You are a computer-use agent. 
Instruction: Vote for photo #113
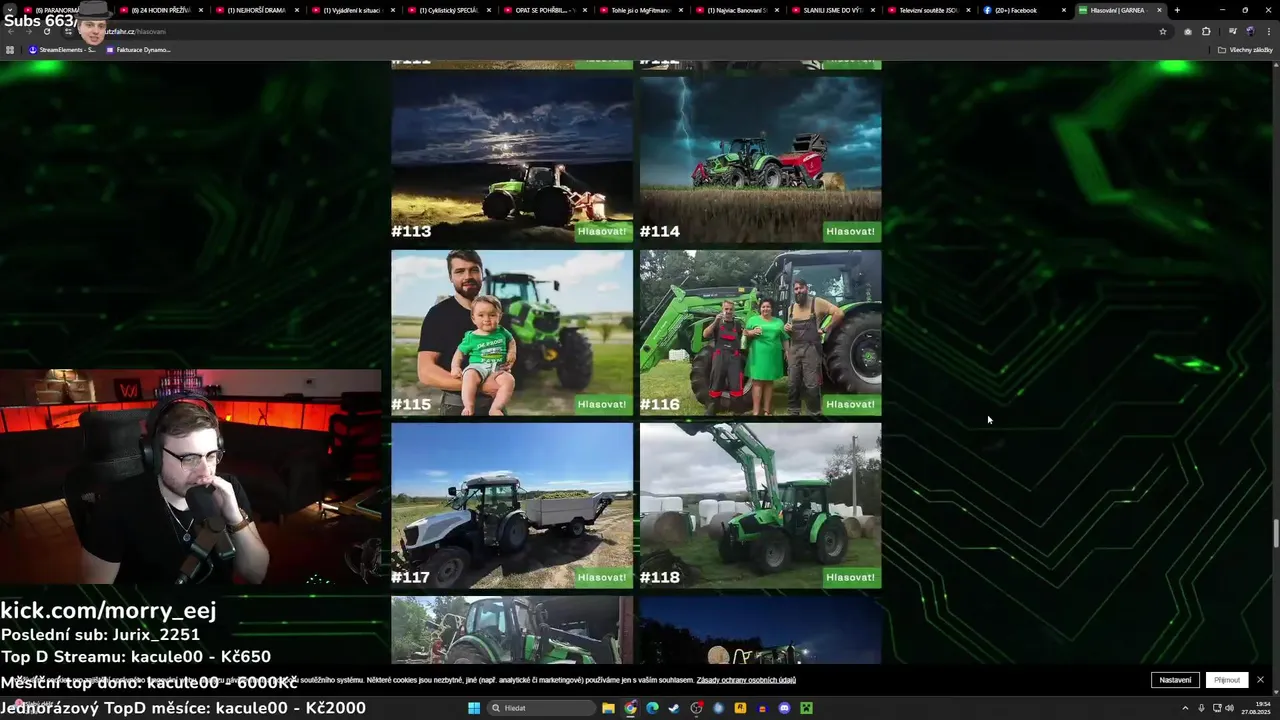pos(603,231)
